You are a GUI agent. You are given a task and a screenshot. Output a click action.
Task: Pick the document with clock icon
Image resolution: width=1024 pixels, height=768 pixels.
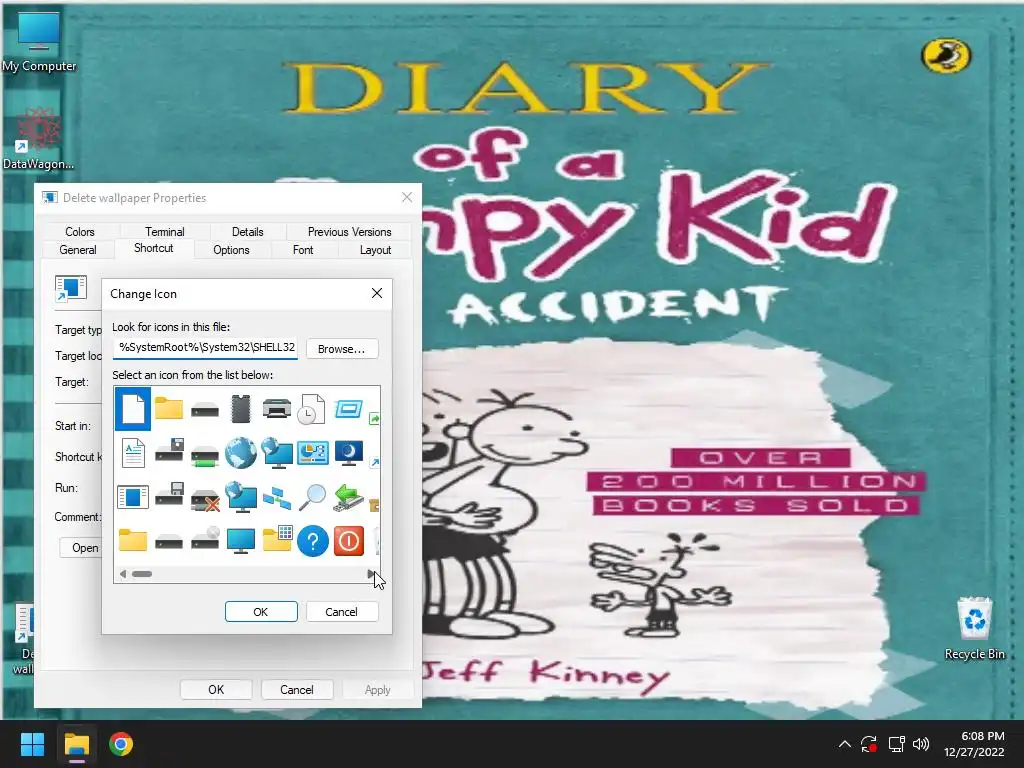point(312,409)
